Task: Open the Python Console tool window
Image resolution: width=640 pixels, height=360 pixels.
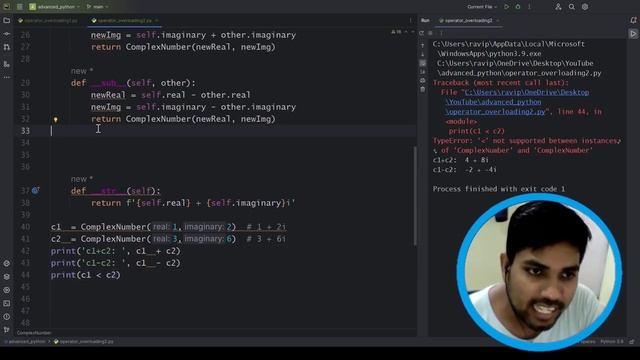Action: [x=7, y=290]
